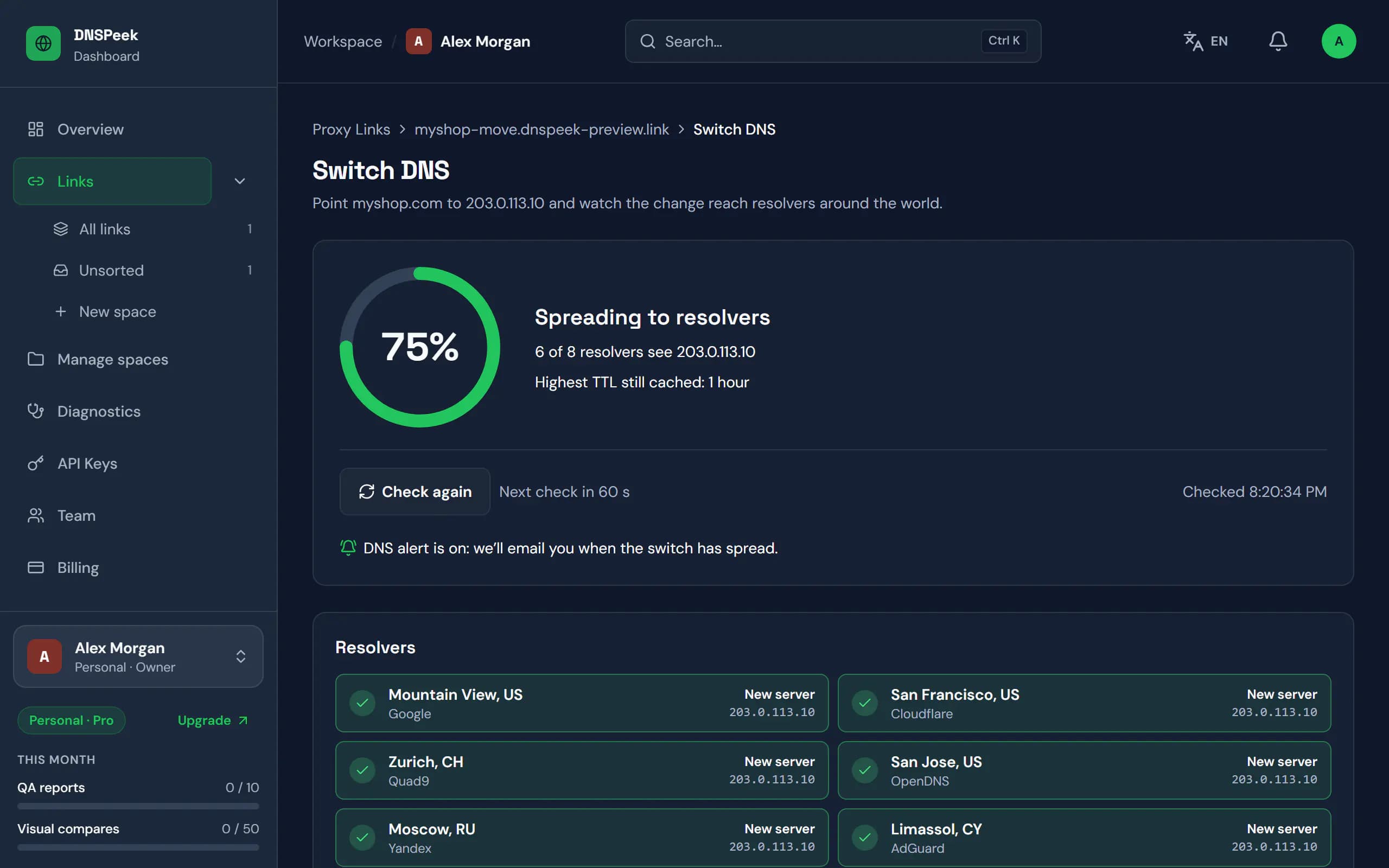Click 'Spreading to resolvers' heading
The height and width of the screenshot is (868, 1389).
click(652, 317)
